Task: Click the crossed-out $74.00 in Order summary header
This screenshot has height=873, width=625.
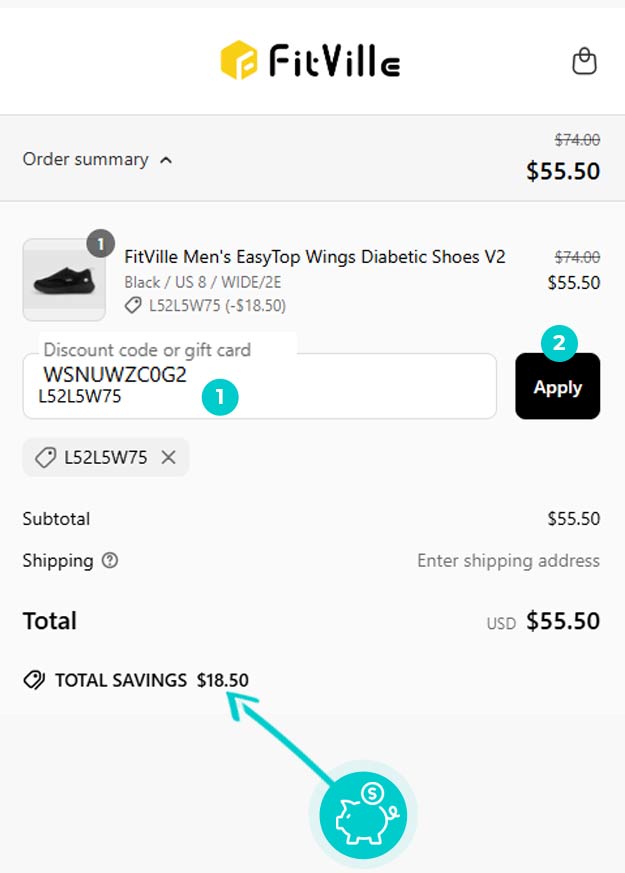Action: coord(577,140)
